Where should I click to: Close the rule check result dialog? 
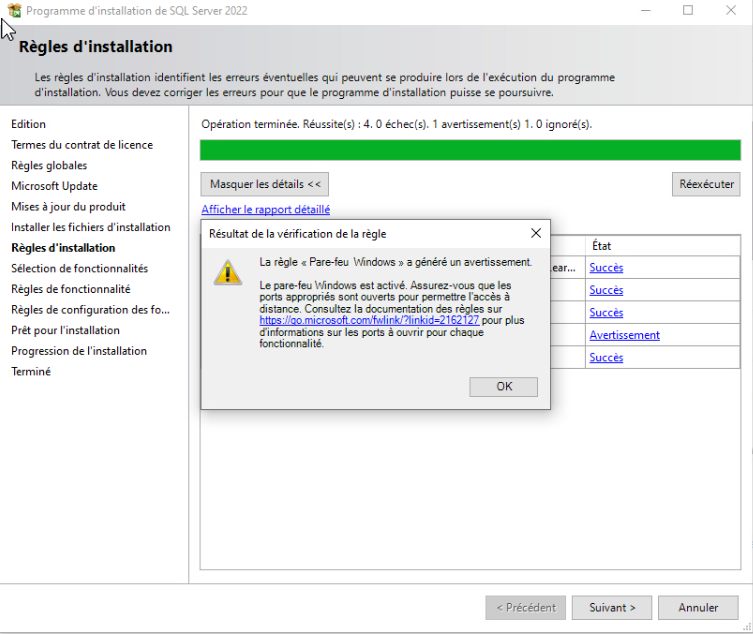pos(536,233)
